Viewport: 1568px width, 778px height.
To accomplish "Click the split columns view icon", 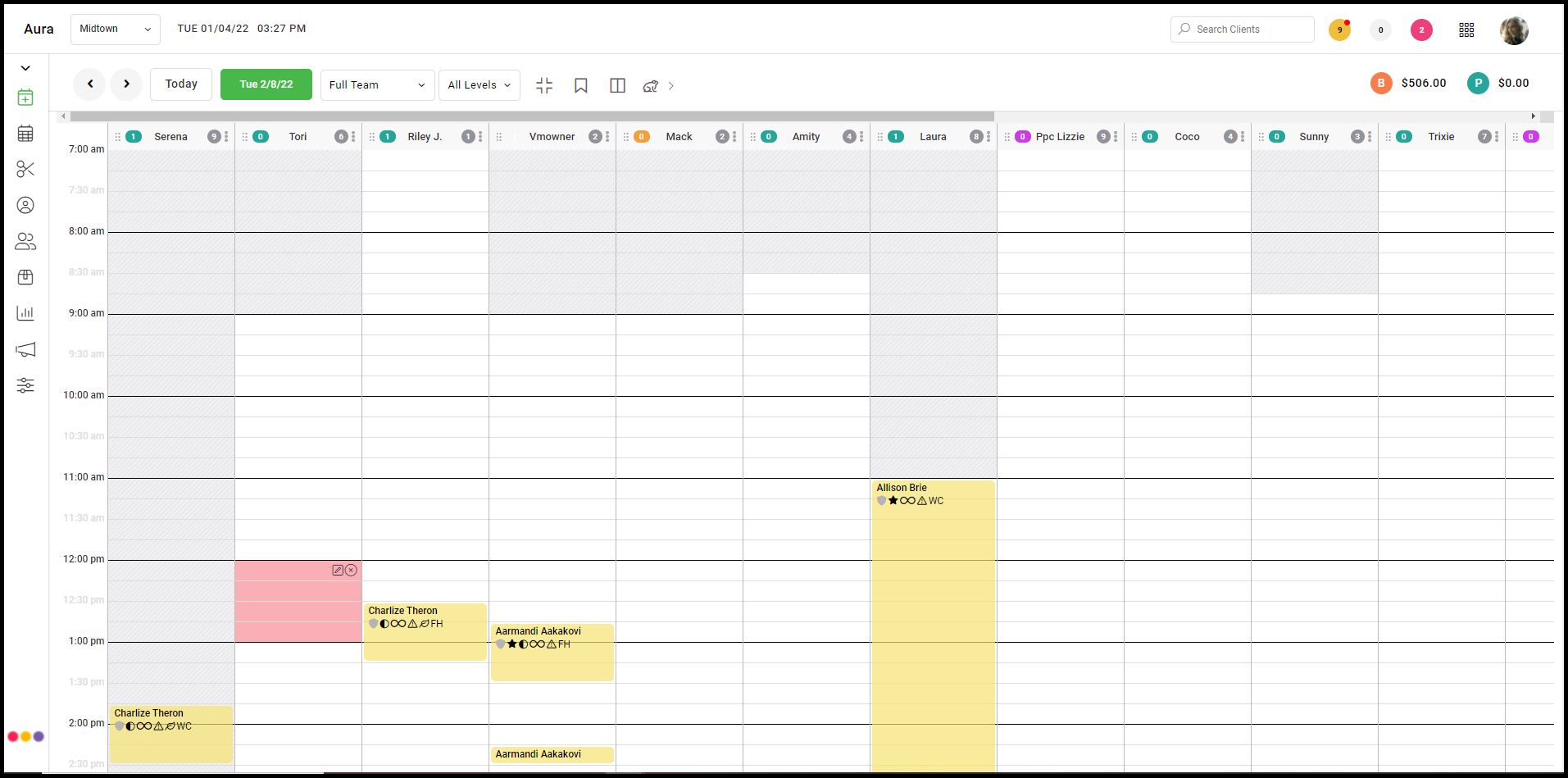I will [618, 85].
